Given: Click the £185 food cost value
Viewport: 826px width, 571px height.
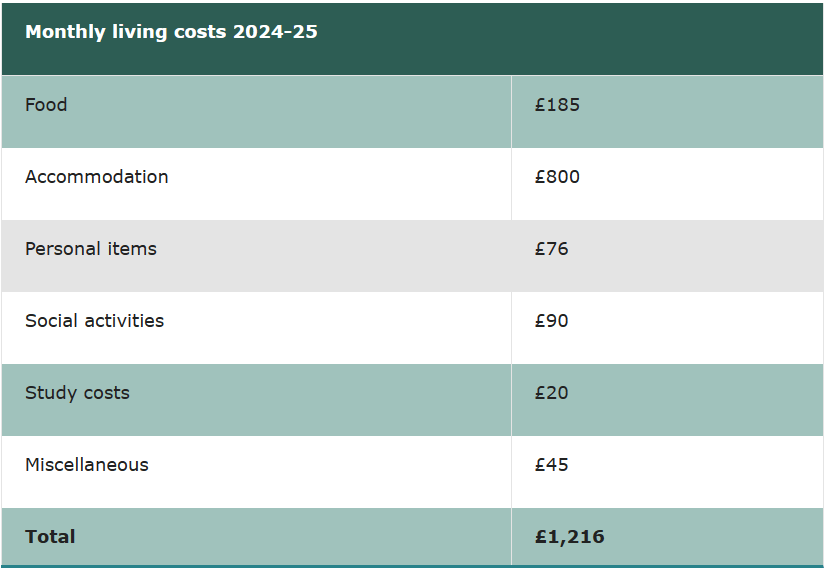Looking at the screenshot, I should 557,105.
